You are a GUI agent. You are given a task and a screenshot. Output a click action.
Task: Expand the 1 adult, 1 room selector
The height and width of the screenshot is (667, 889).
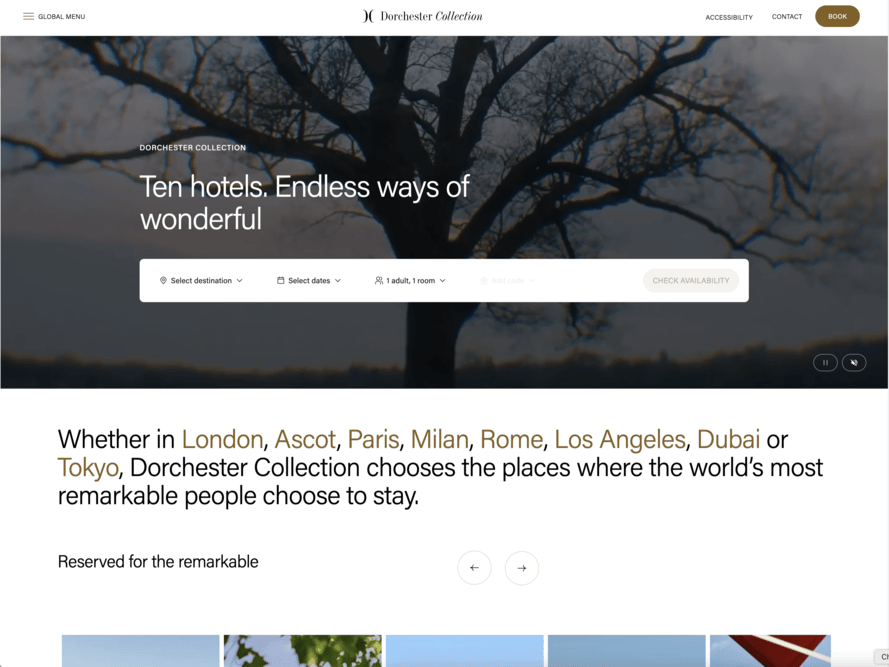click(x=410, y=280)
